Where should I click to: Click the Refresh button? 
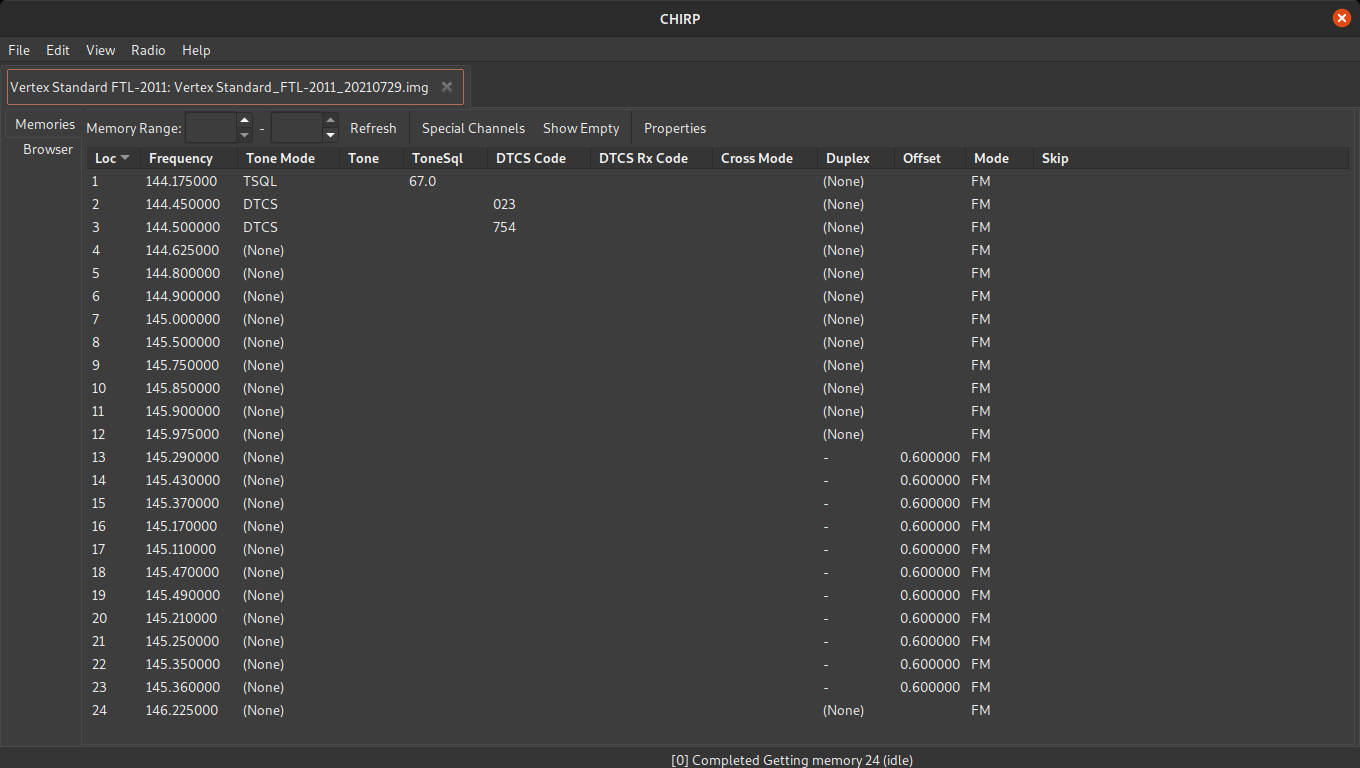pyautogui.click(x=373, y=128)
